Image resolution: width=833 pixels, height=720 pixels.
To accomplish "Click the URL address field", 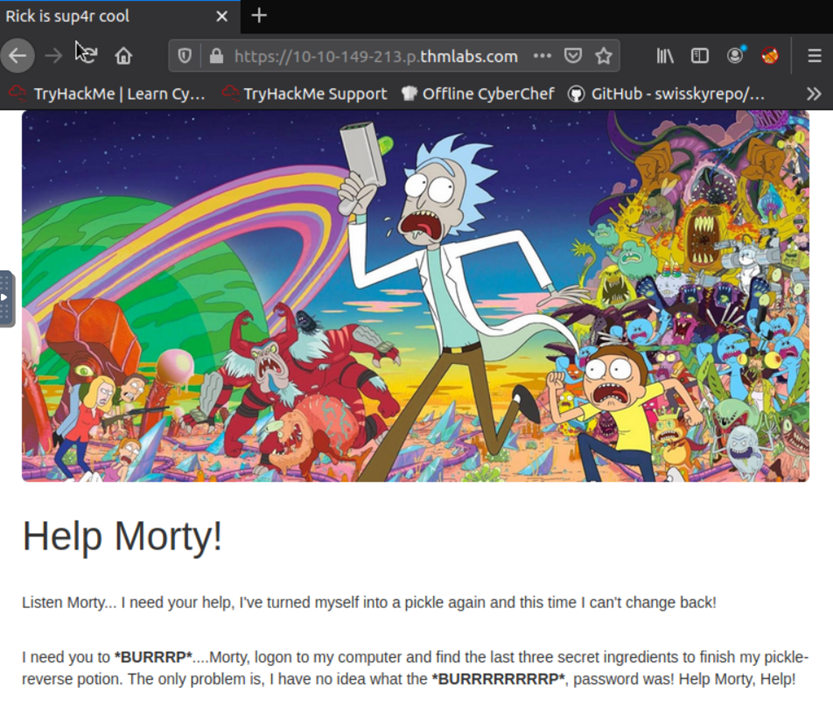I will pyautogui.click(x=376, y=56).
